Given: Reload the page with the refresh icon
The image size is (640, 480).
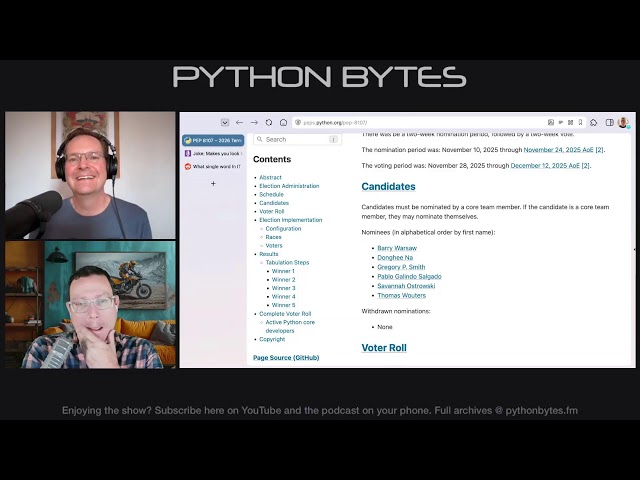Looking at the screenshot, I should (269, 122).
